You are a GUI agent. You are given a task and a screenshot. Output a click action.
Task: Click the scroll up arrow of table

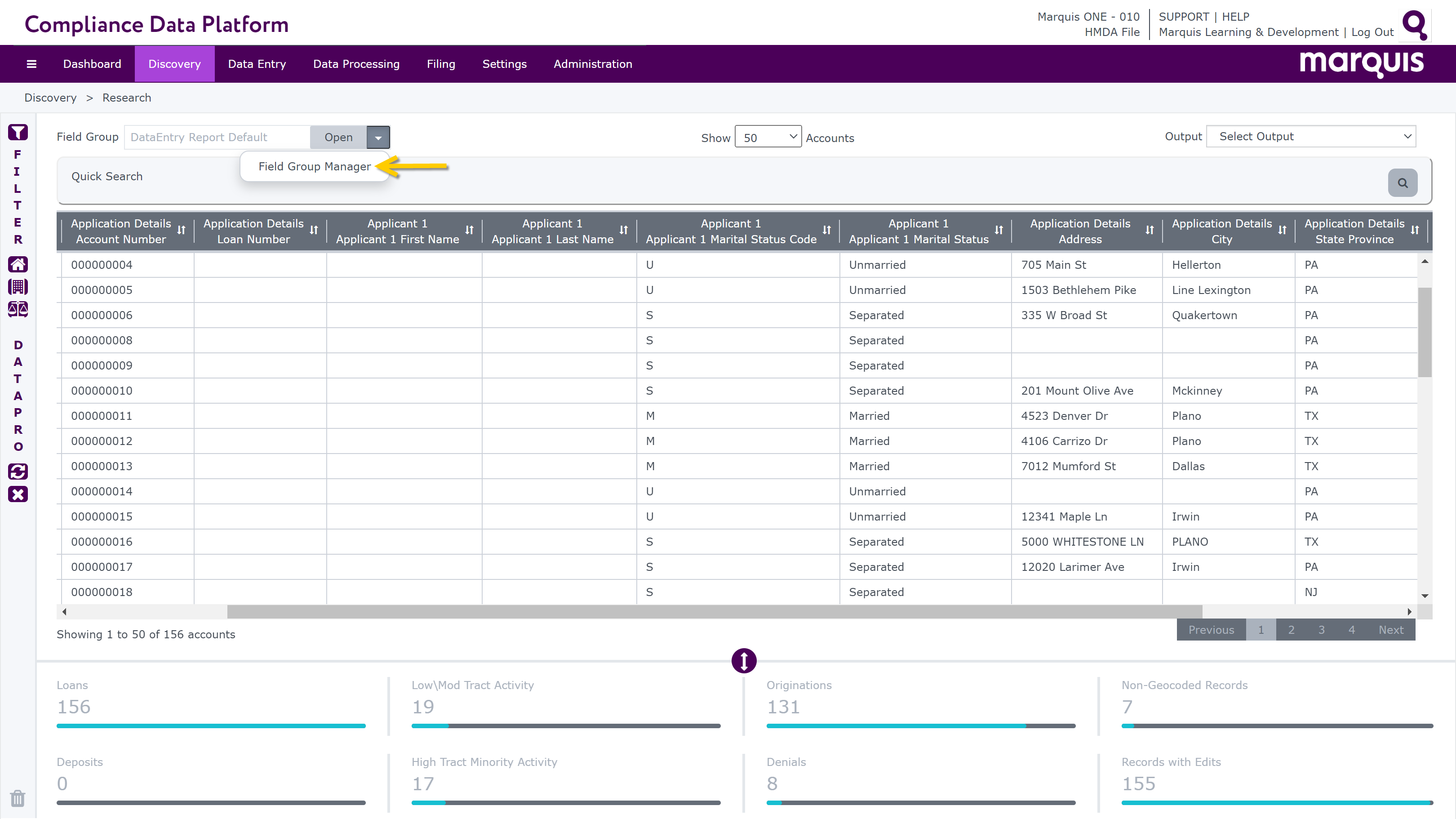[x=1425, y=261]
